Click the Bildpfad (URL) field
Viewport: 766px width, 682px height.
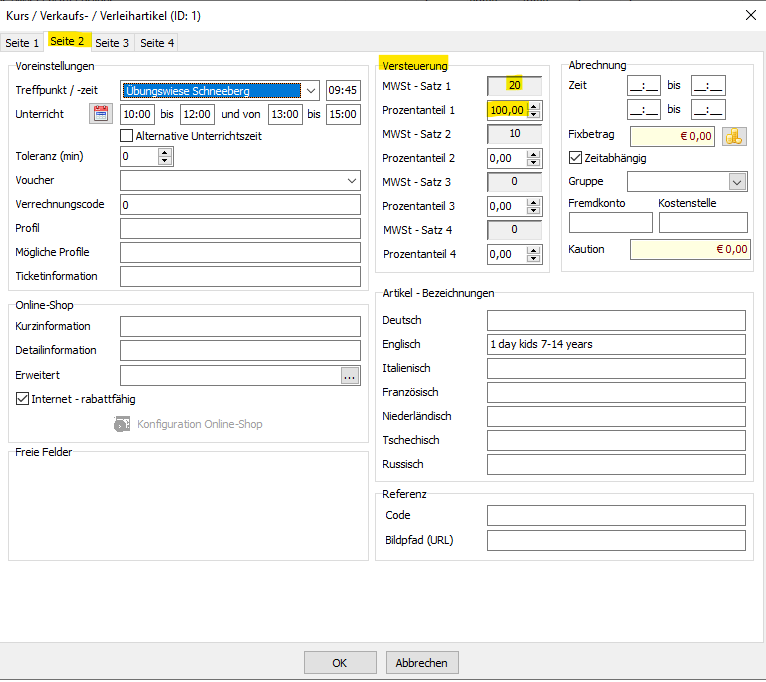[617, 540]
